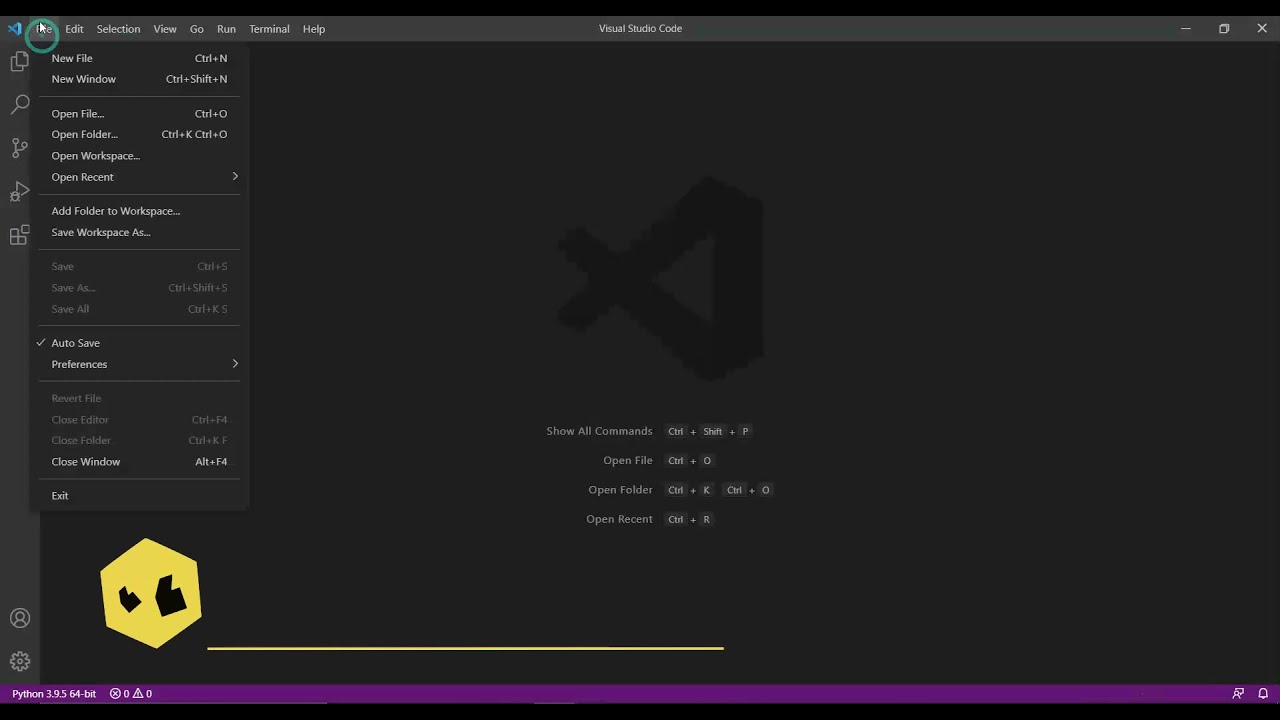Minimize the Visual Studio Code window
This screenshot has height=720, width=1280.
pos(1186,28)
